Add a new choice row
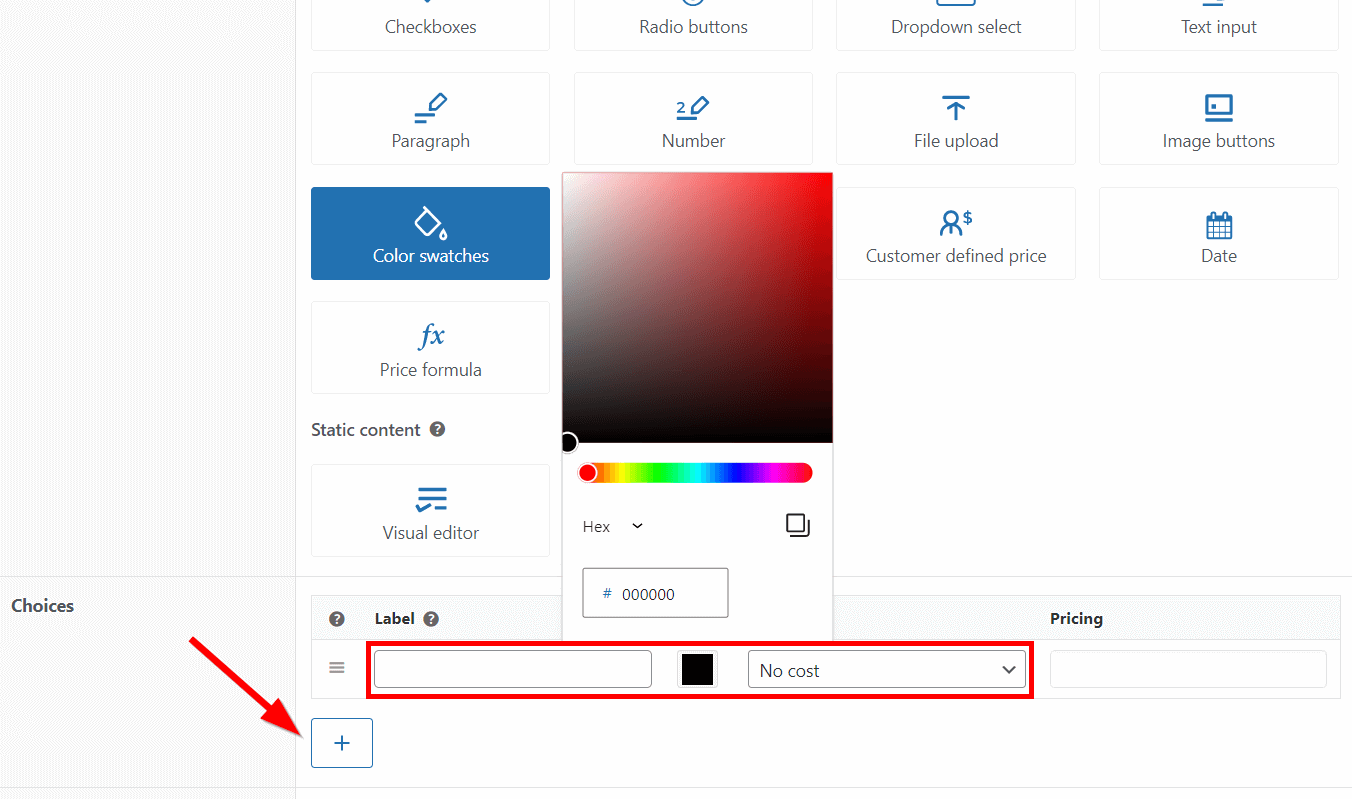Screen dimensions: 1352x799 pyautogui.click(x=341, y=742)
